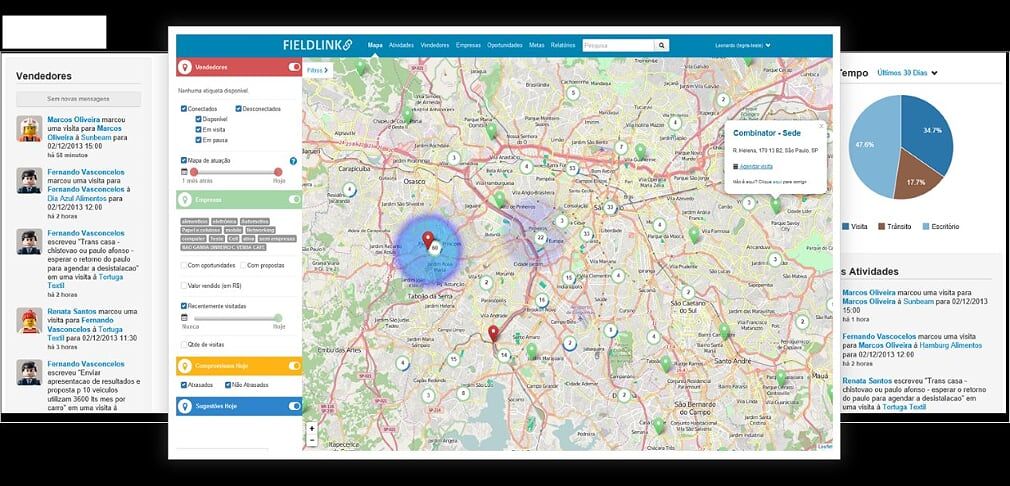
Task: Open the Empresas item in top navigation
Action: (x=468, y=45)
